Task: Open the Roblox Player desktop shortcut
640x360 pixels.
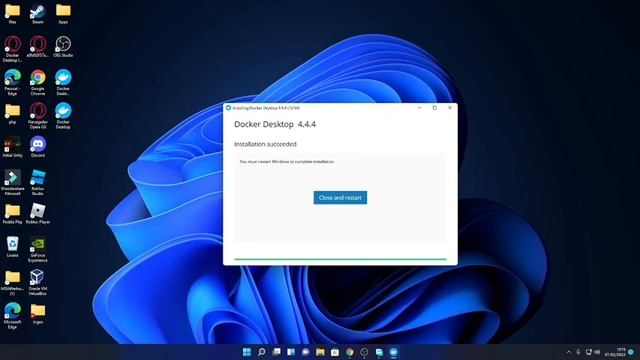Action: 38,213
